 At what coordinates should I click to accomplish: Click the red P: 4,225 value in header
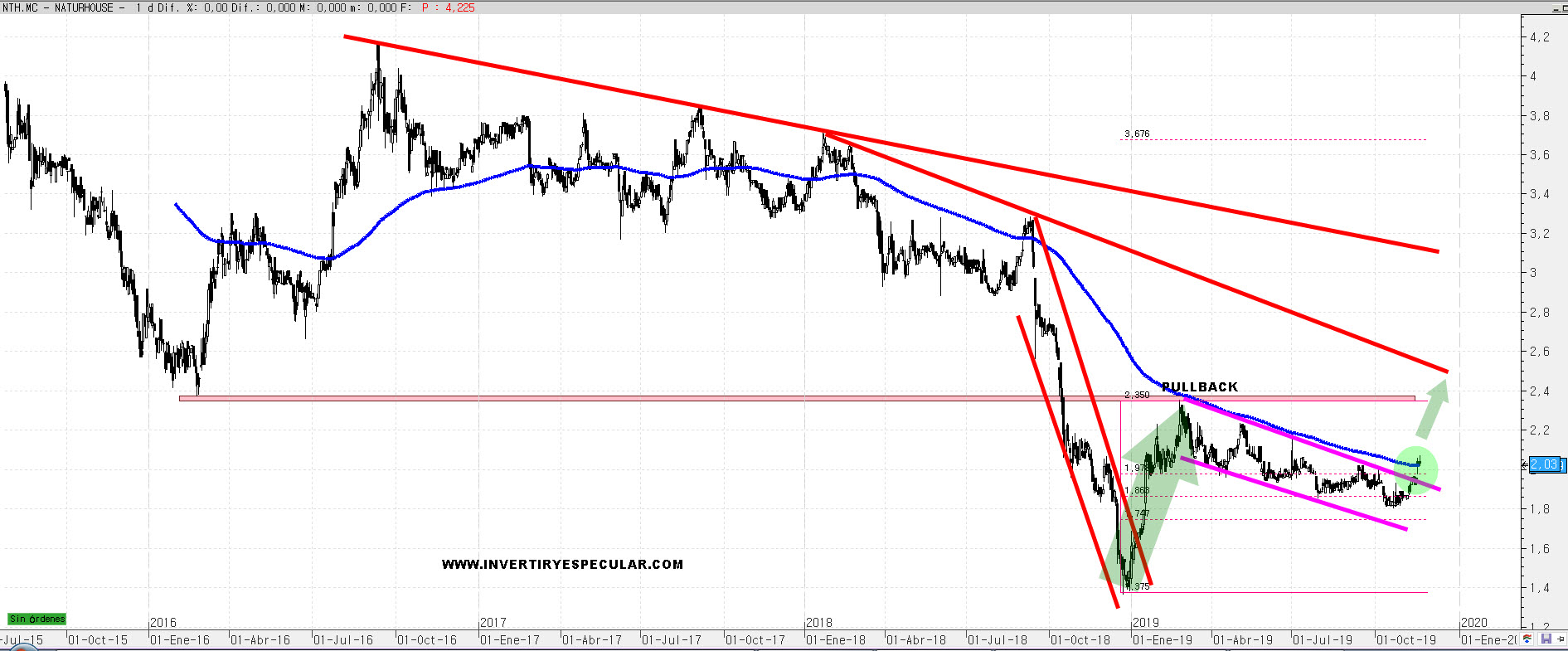tap(449, 7)
